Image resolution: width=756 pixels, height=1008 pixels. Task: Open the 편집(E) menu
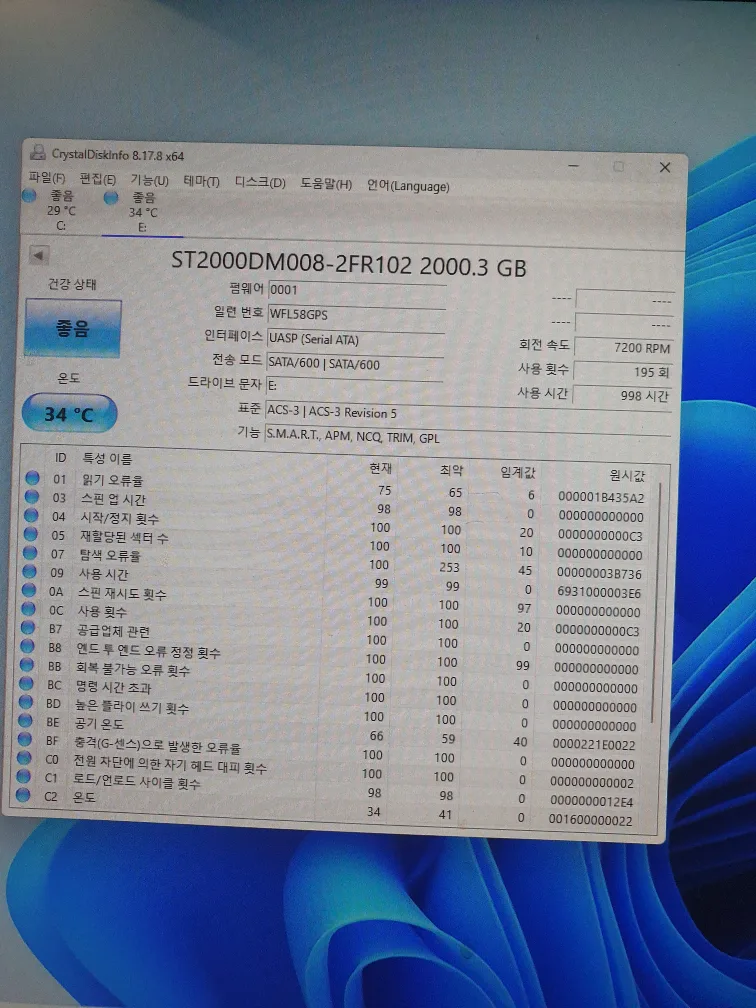[98, 179]
